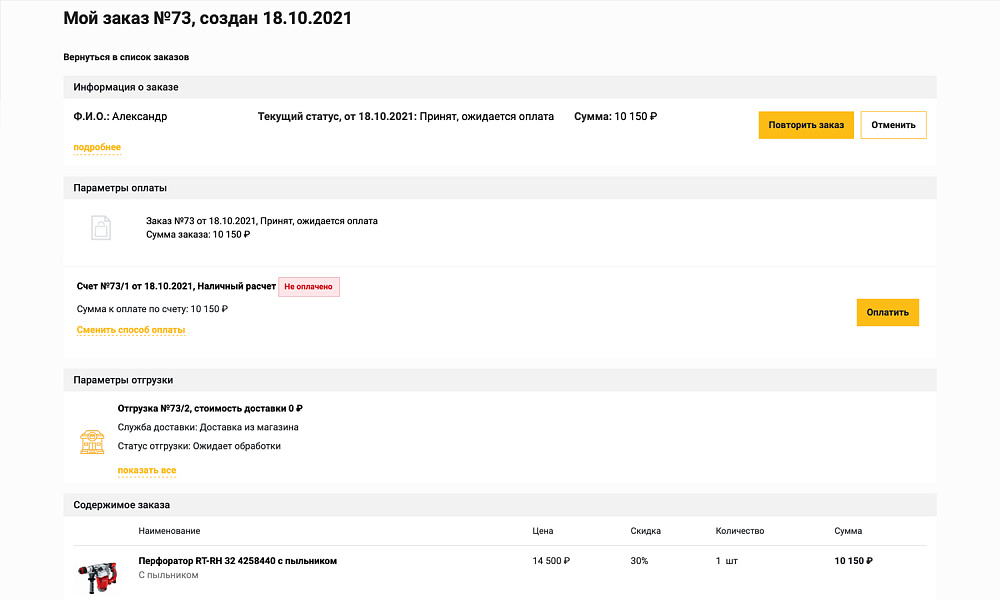1000x600 pixels.
Task: Expand shipment info via 'показать все'
Action: click(147, 469)
